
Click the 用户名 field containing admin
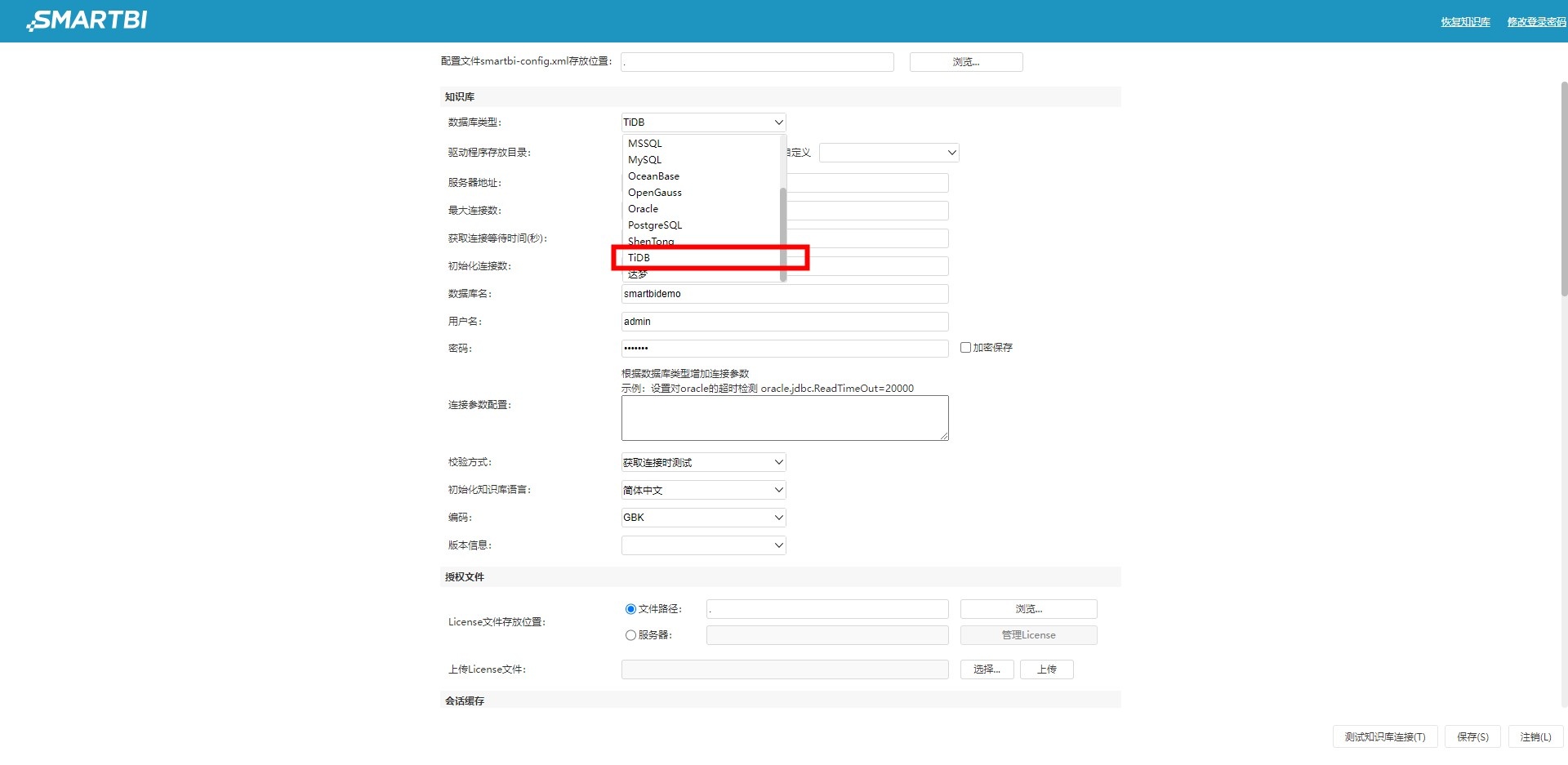pyautogui.click(x=785, y=322)
